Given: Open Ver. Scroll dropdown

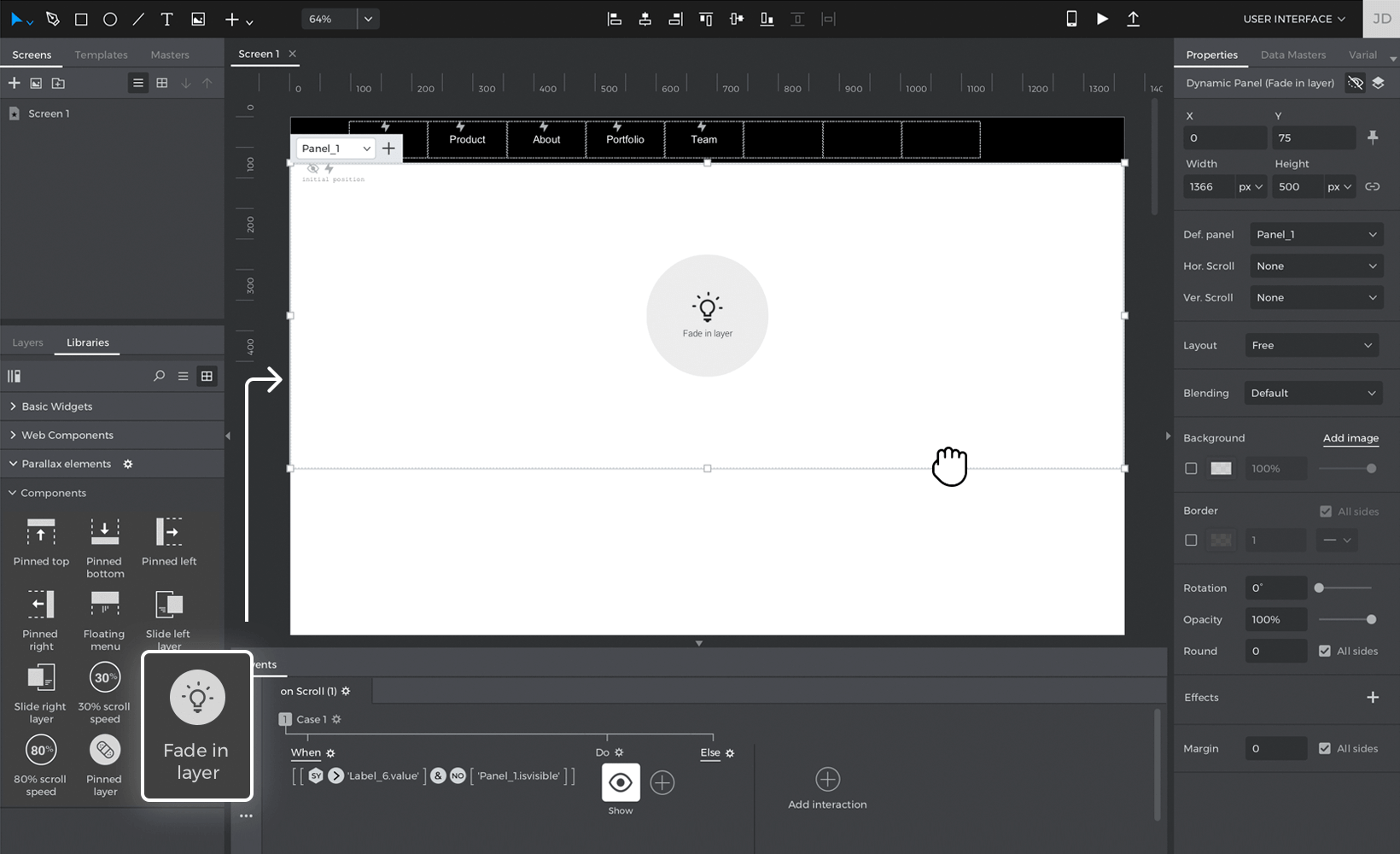Looking at the screenshot, I should pyautogui.click(x=1316, y=297).
